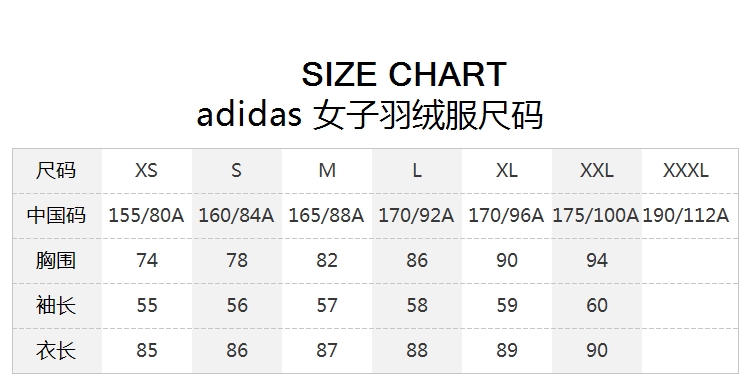
Task: Select the 190/112A China size cell
Action: [685, 215]
